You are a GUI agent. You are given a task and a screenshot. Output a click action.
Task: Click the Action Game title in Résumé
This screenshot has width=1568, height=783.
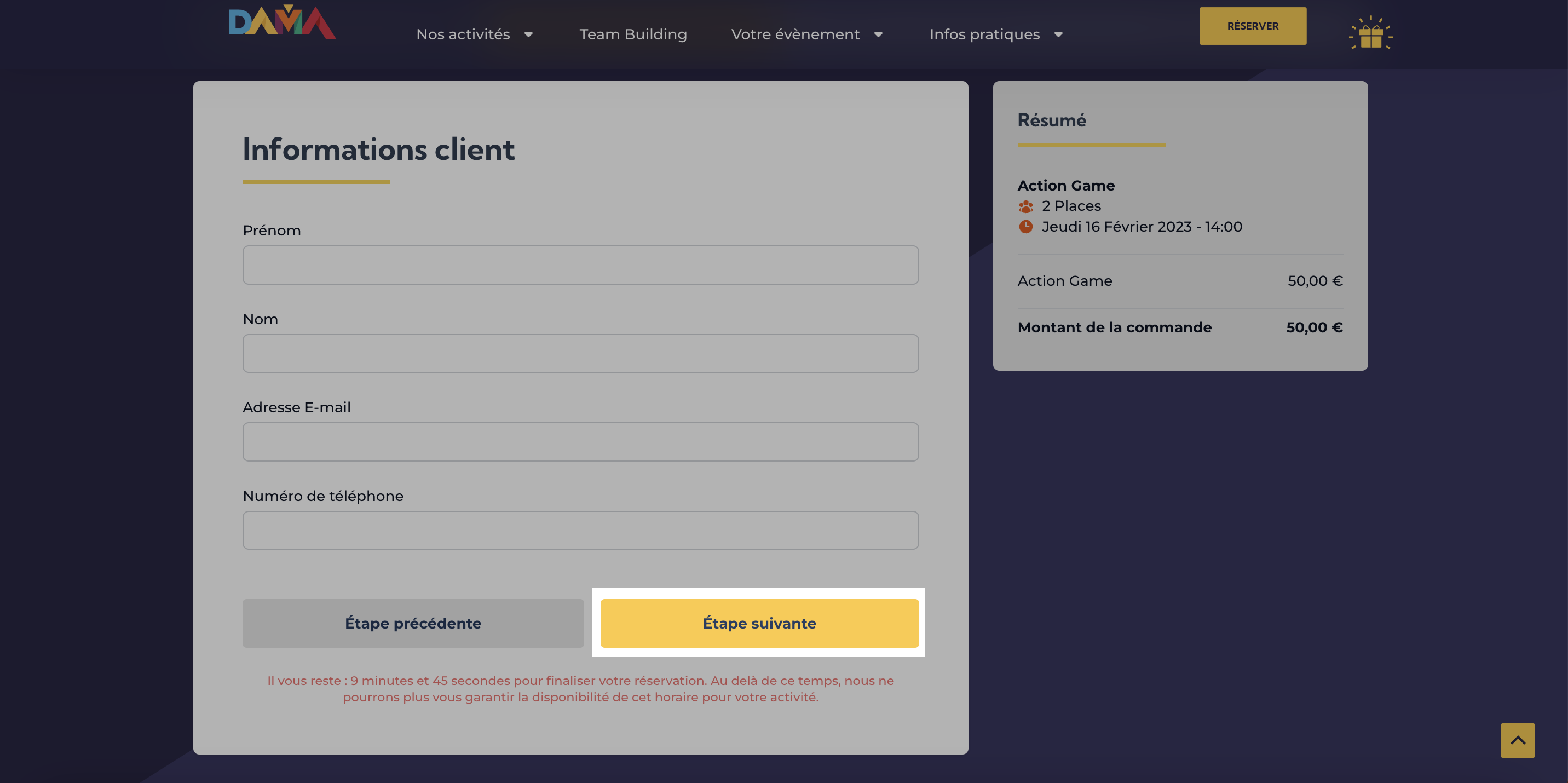(x=1066, y=185)
